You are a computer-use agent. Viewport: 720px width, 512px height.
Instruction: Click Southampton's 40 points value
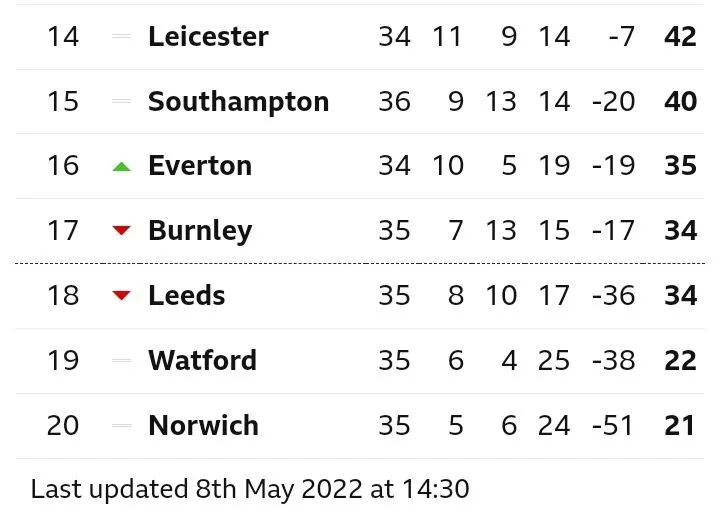pos(680,102)
